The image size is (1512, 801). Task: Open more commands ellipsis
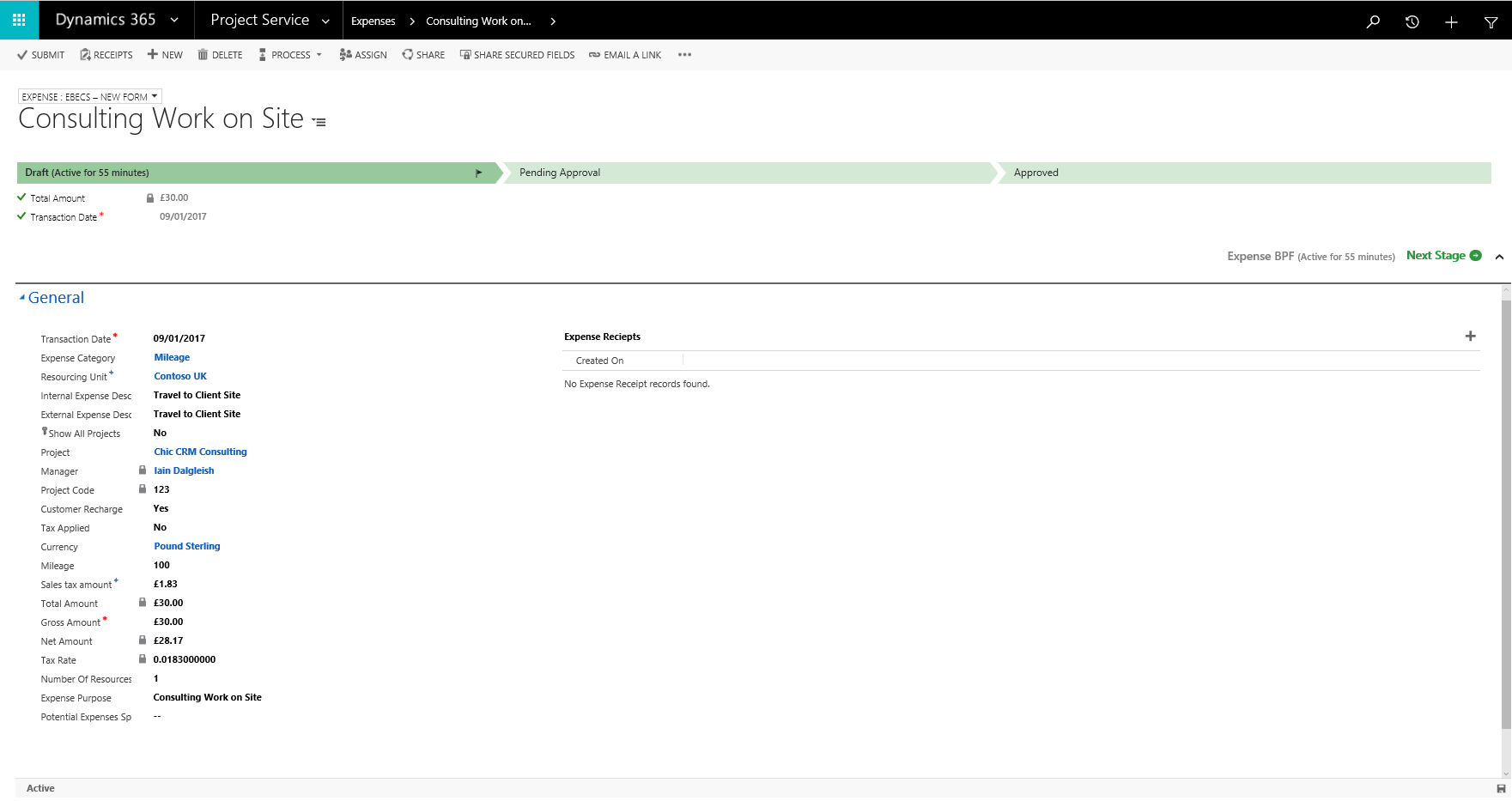pyautogui.click(x=684, y=55)
